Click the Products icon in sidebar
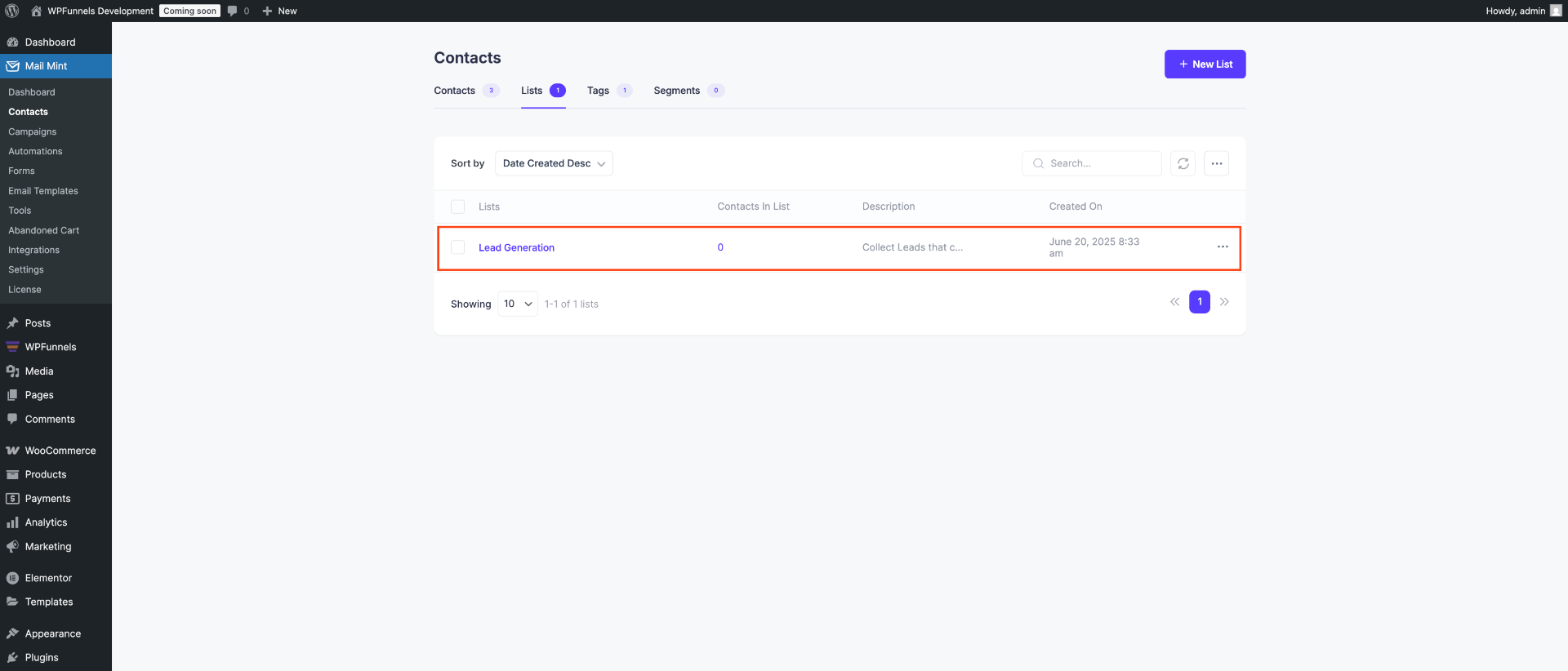Viewport: 1568px width, 671px height. (x=12, y=474)
